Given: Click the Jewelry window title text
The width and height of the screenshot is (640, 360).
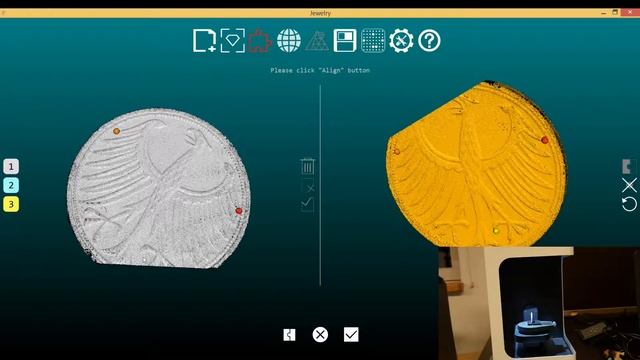Looking at the screenshot, I should (320, 13).
